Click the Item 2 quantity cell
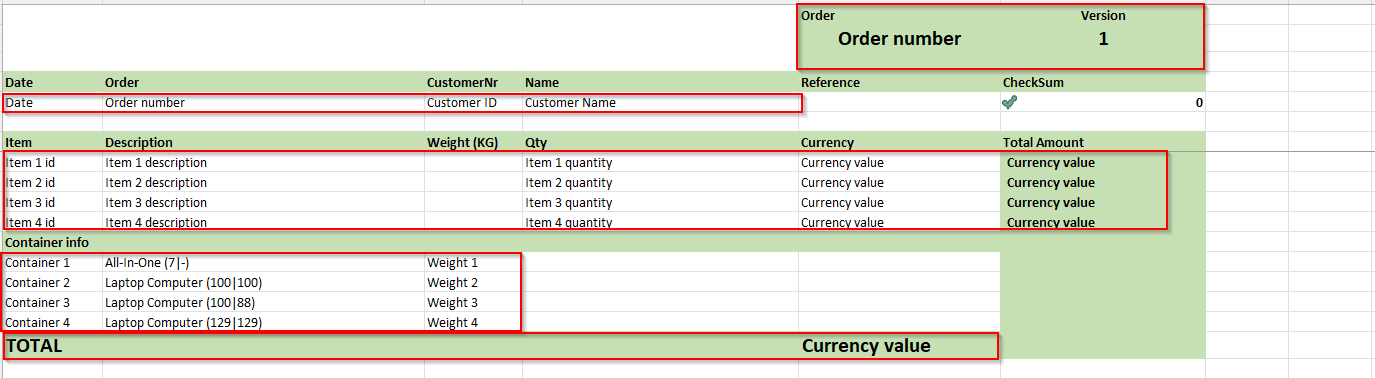 tap(660, 182)
